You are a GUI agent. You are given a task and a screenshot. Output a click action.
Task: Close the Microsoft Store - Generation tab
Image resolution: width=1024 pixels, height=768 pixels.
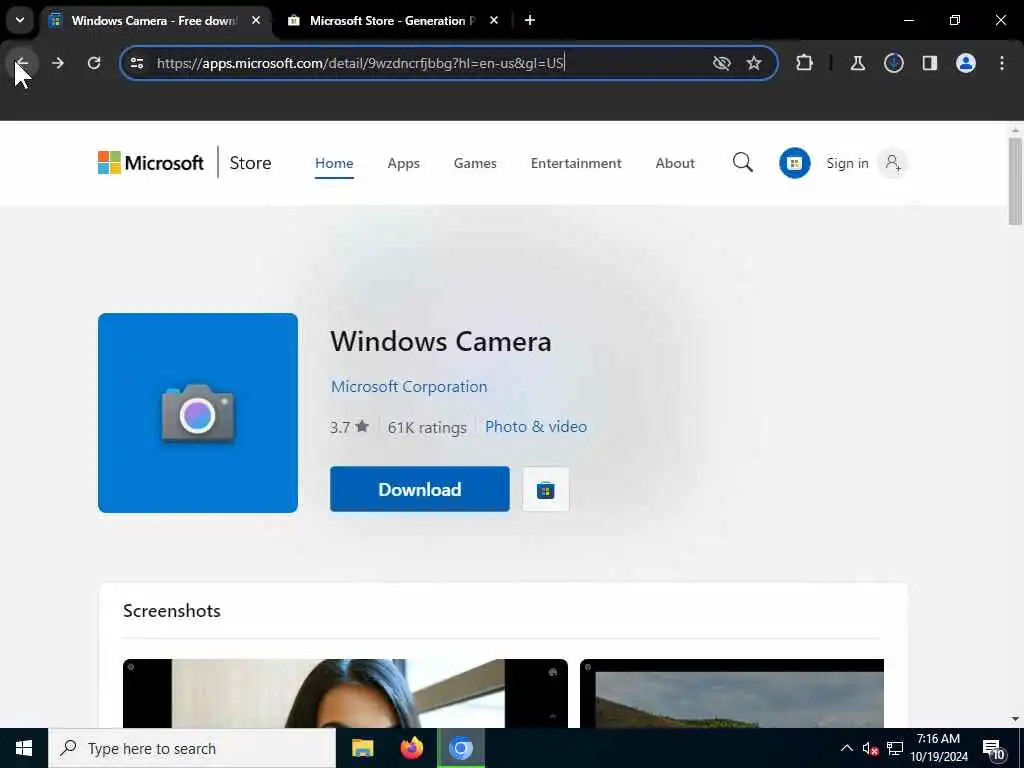[x=494, y=20]
